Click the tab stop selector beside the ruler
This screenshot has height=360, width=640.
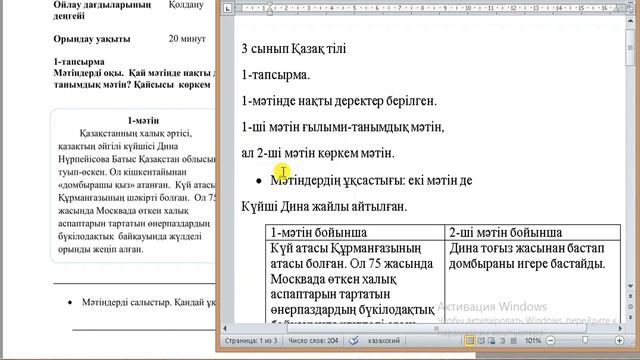(228, 8)
